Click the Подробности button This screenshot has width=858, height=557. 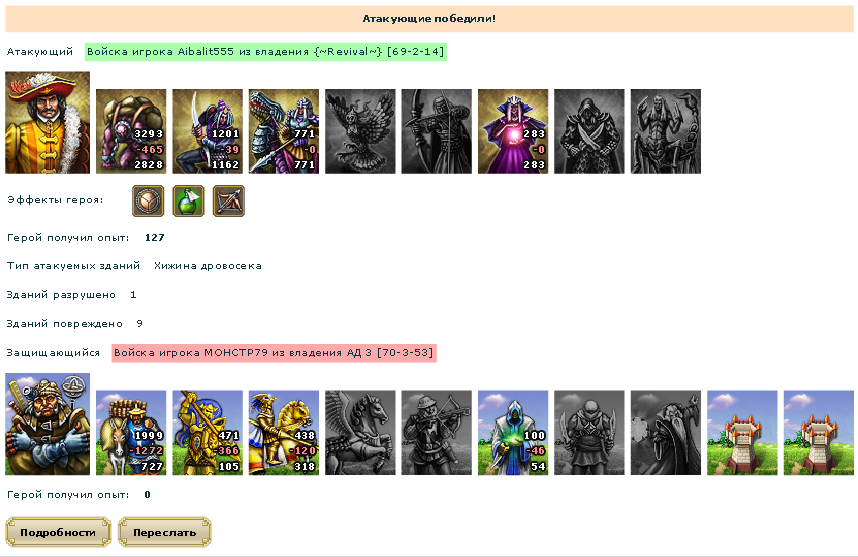58,532
